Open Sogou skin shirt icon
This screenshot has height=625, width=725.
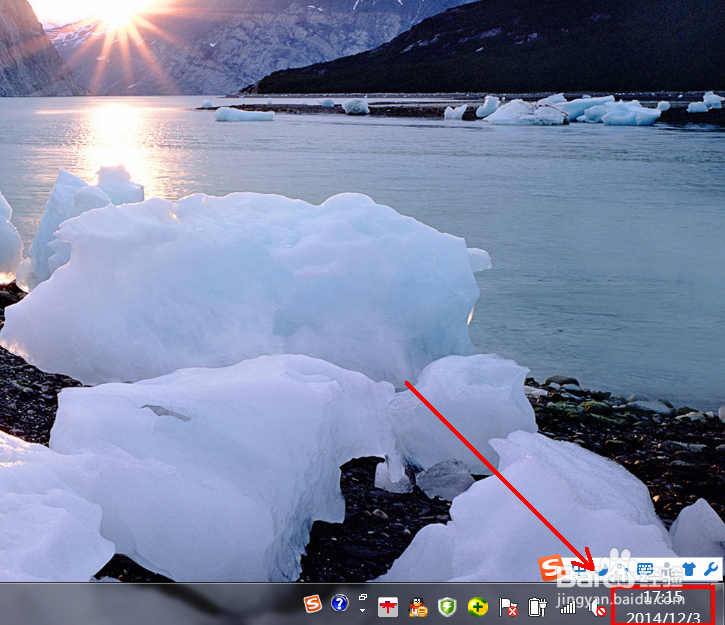(x=688, y=569)
